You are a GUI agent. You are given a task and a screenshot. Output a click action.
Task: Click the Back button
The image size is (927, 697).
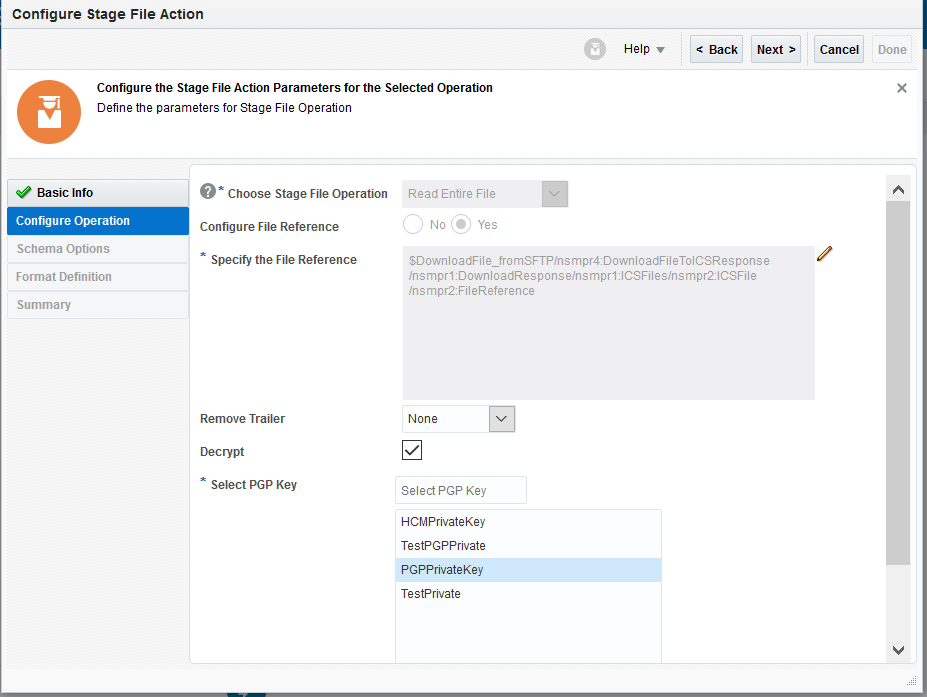(716, 49)
